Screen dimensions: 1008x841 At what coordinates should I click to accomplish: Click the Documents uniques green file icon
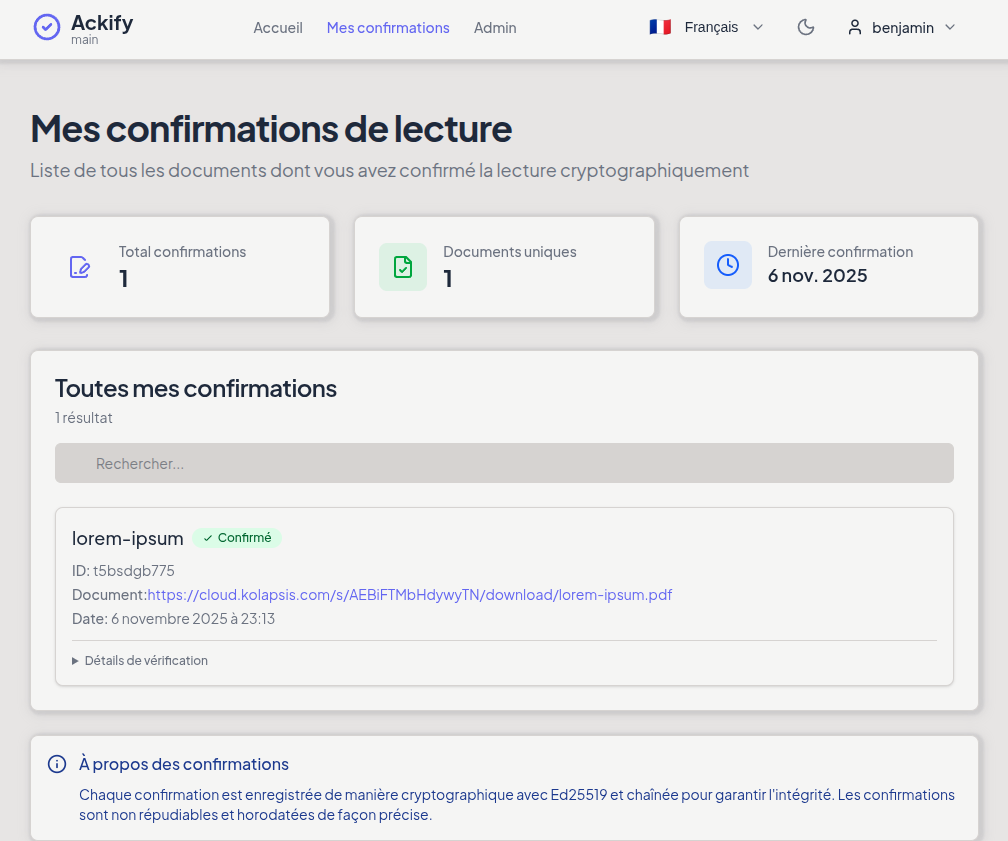pos(403,267)
